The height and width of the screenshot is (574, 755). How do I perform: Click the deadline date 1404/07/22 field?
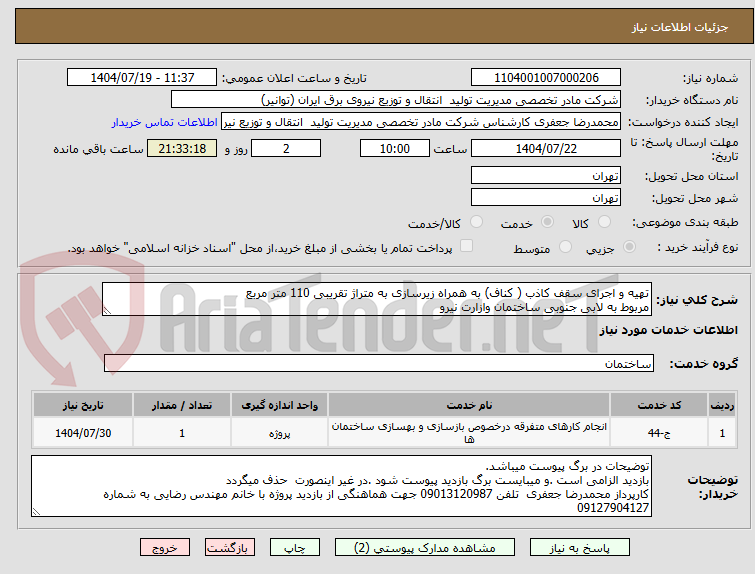coord(546,148)
